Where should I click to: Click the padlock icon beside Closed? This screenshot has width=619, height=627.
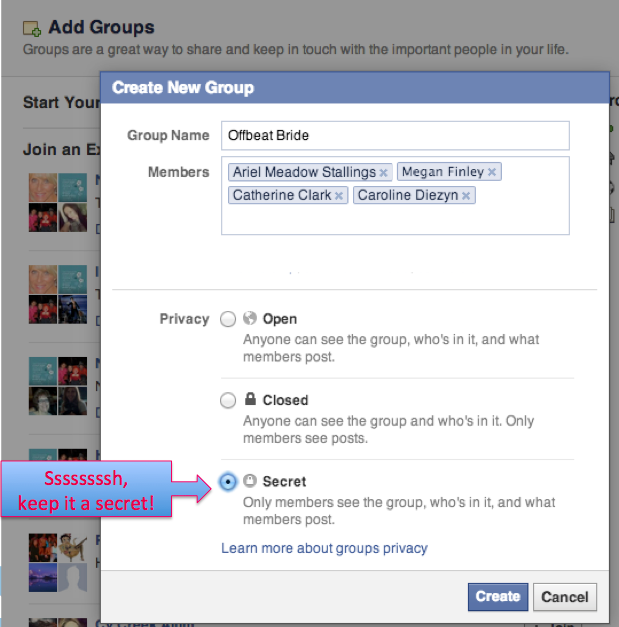point(250,400)
